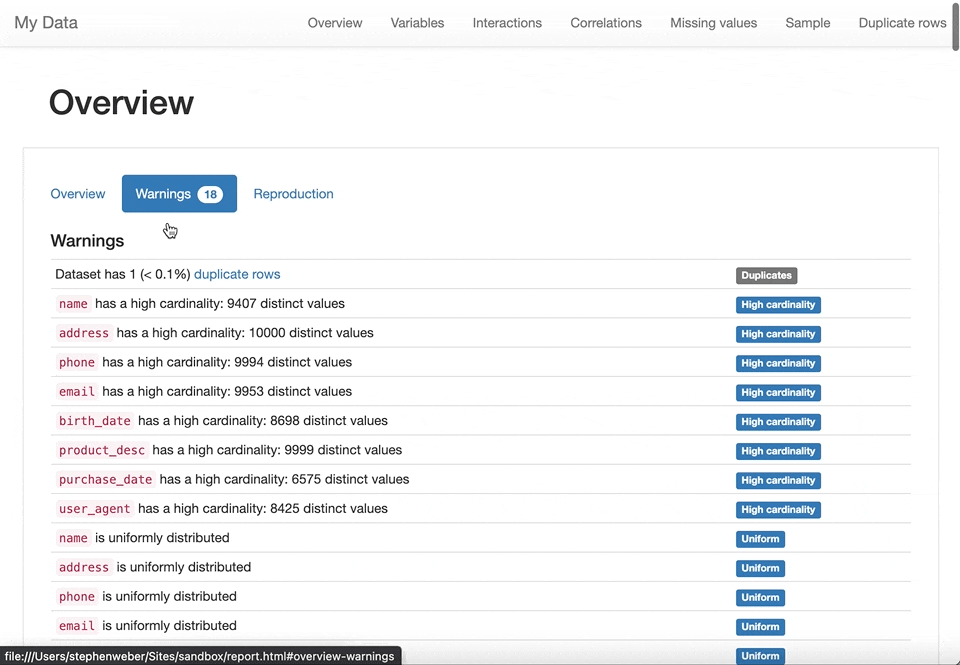Open the Reproduction tab

pyautogui.click(x=293, y=193)
